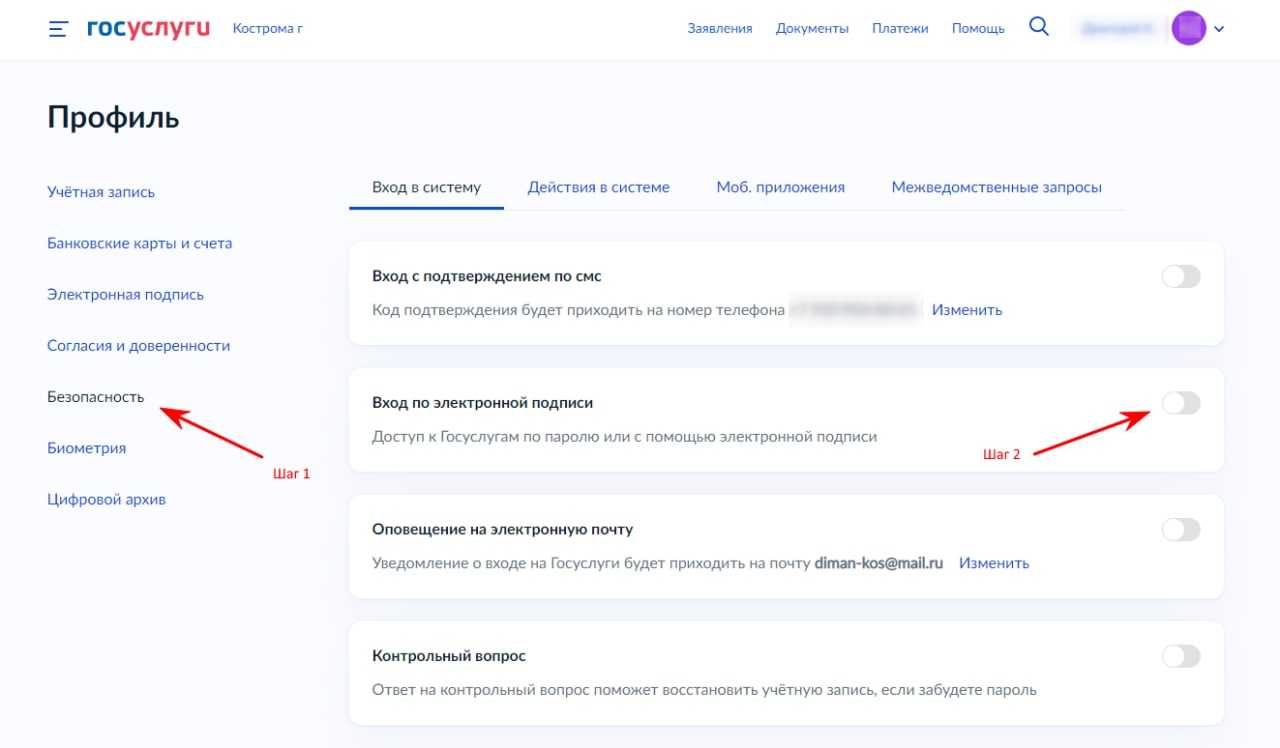Click the Вход по электронной подписи title
The width and height of the screenshot is (1280, 748).
(x=482, y=402)
